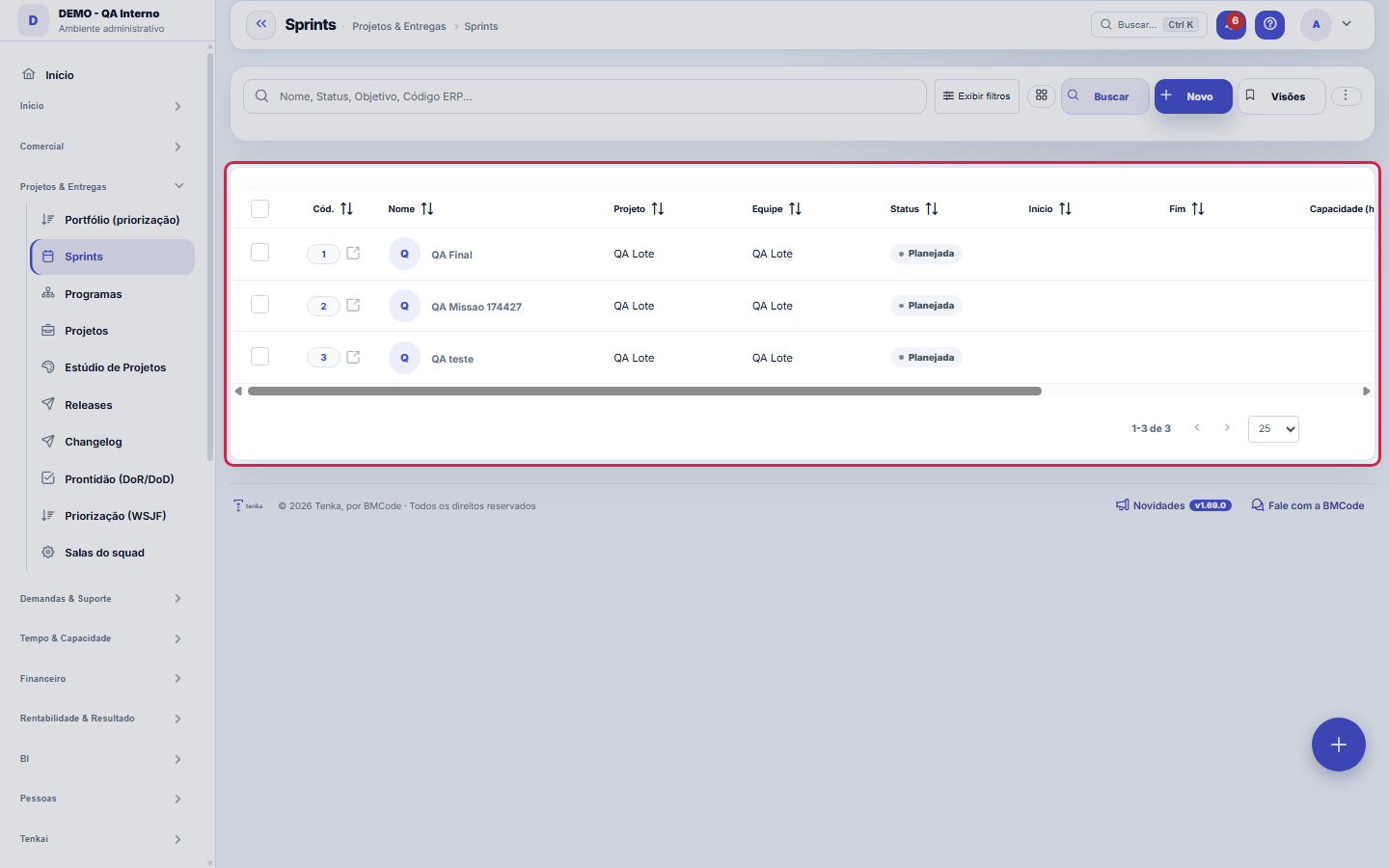Open Fale com a BMCode link
Image resolution: width=1389 pixels, height=868 pixels.
(x=1308, y=505)
